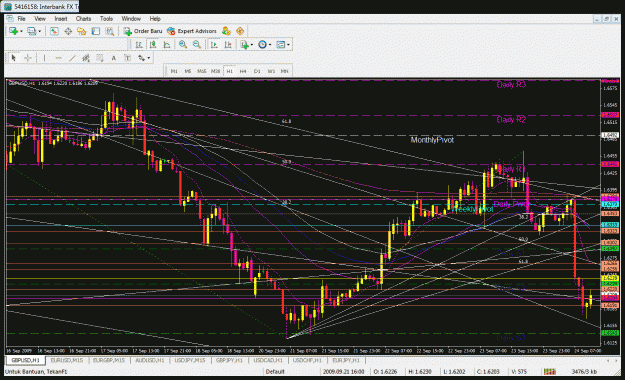Screen dimensions: 625x380
Task: Switch to the USDCAD,H1 chart tab
Action: [x=268, y=360]
